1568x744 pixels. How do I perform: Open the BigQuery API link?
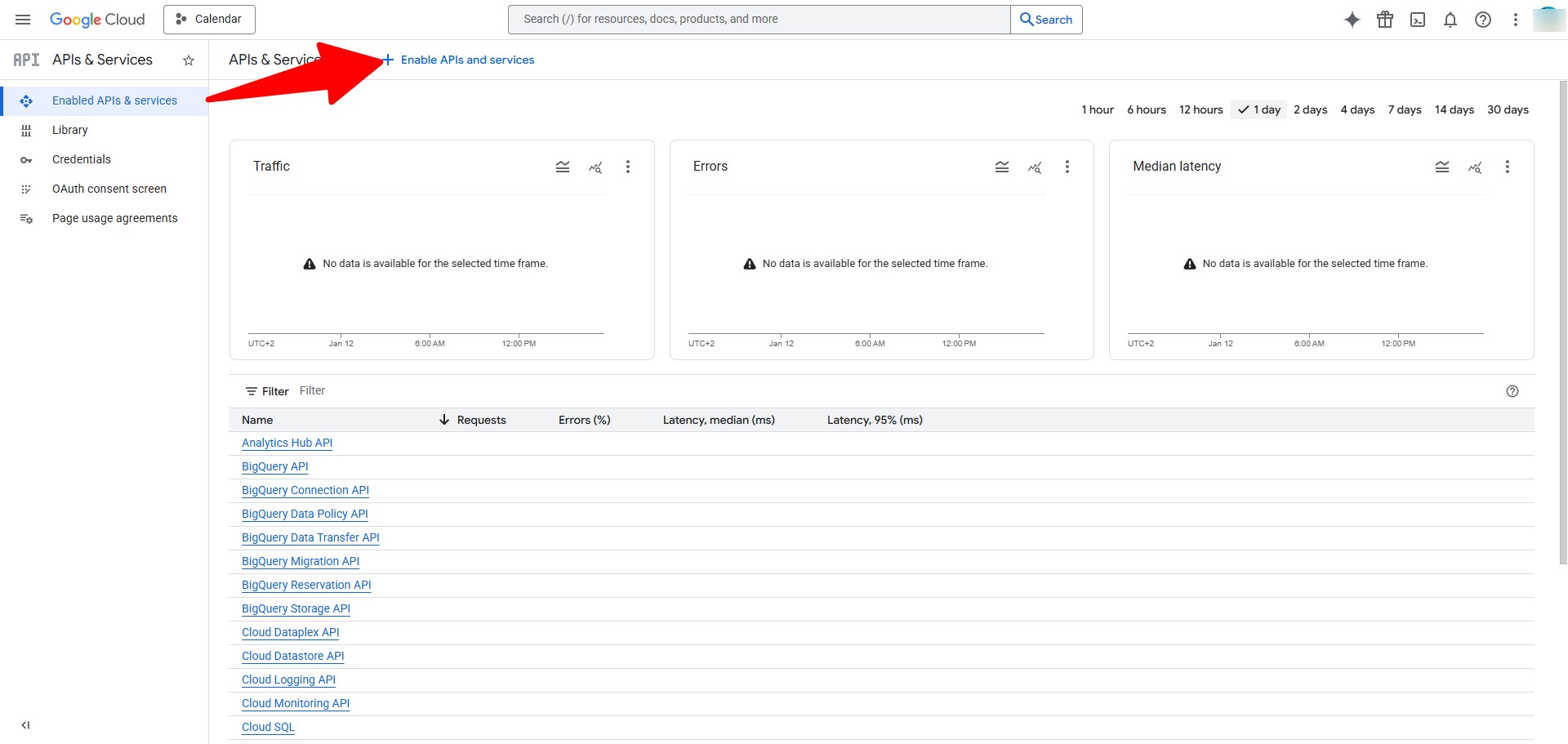click(275, 466)
